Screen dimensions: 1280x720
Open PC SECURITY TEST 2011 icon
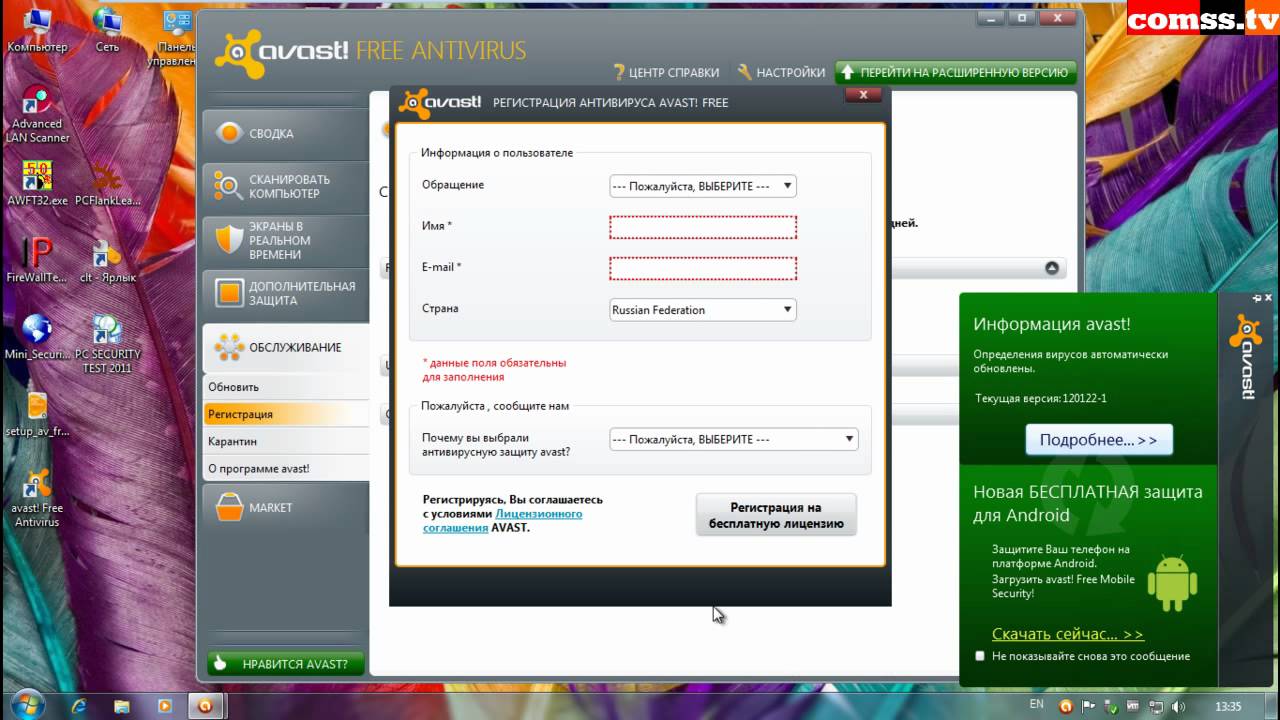click(107, 344)
